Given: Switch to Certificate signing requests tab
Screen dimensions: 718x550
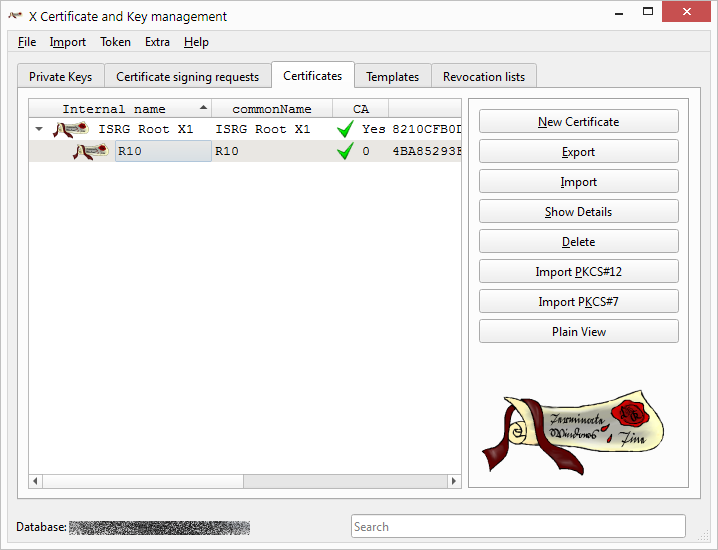Looking at the screenshot, I should tap(187, 76).
